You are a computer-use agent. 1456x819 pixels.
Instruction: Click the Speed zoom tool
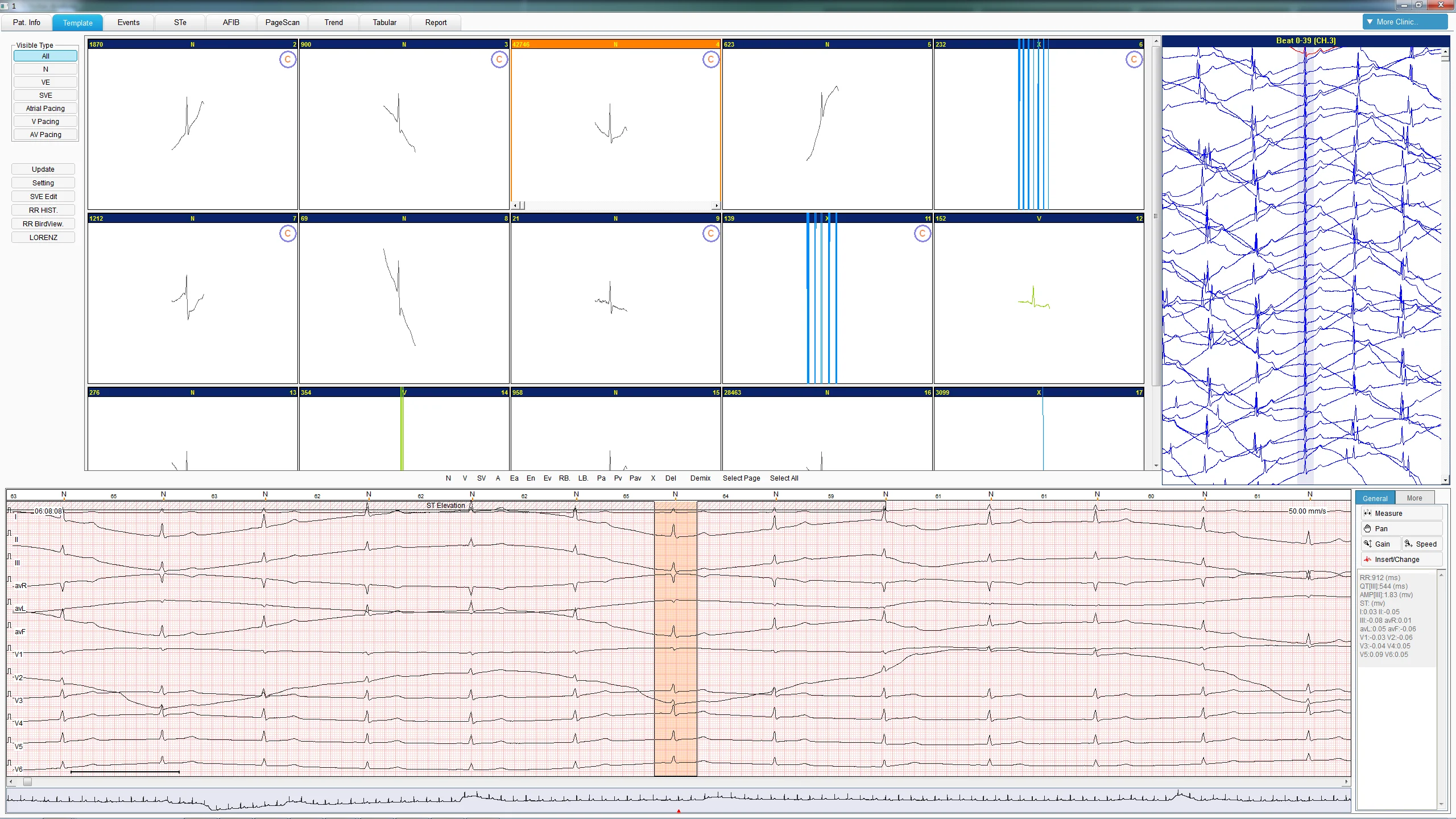(x=1421, y=544)
